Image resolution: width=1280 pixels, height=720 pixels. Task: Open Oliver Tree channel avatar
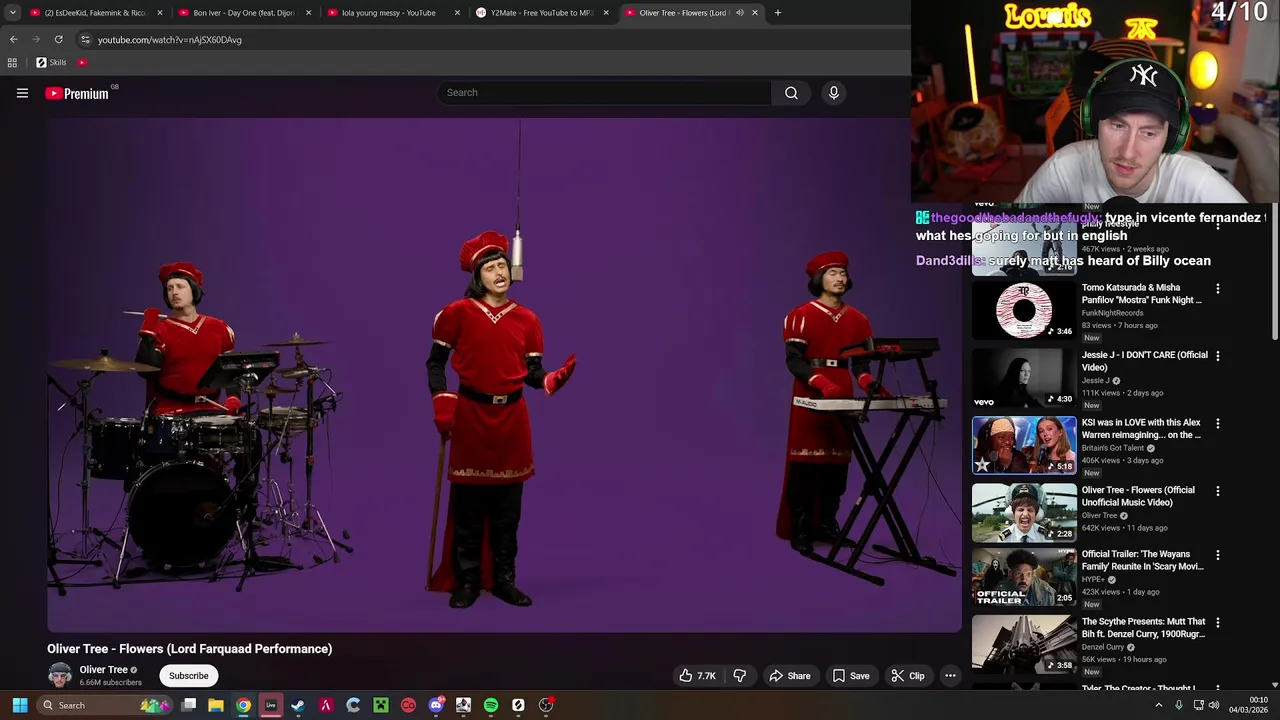pyautogui.click(x=60, y=675)
